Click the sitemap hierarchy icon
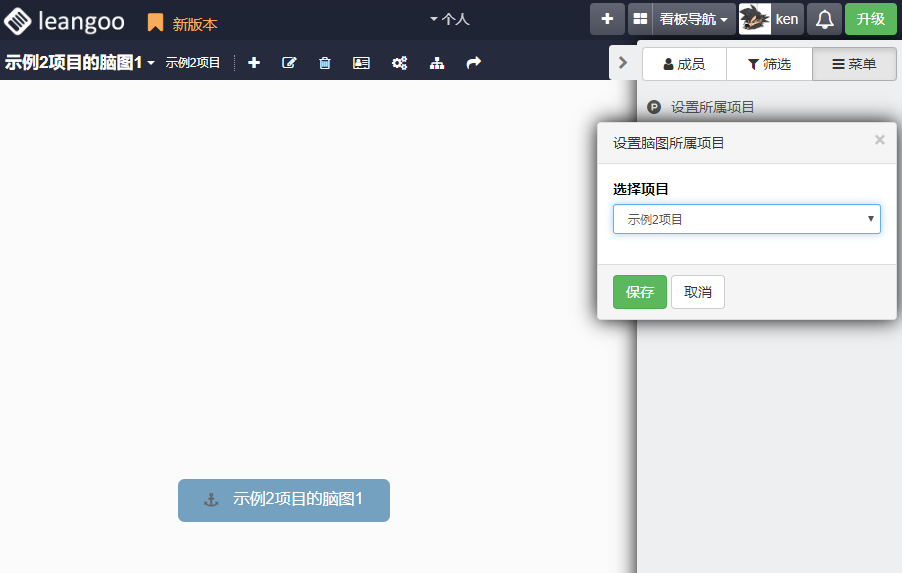 click(437, 63)
